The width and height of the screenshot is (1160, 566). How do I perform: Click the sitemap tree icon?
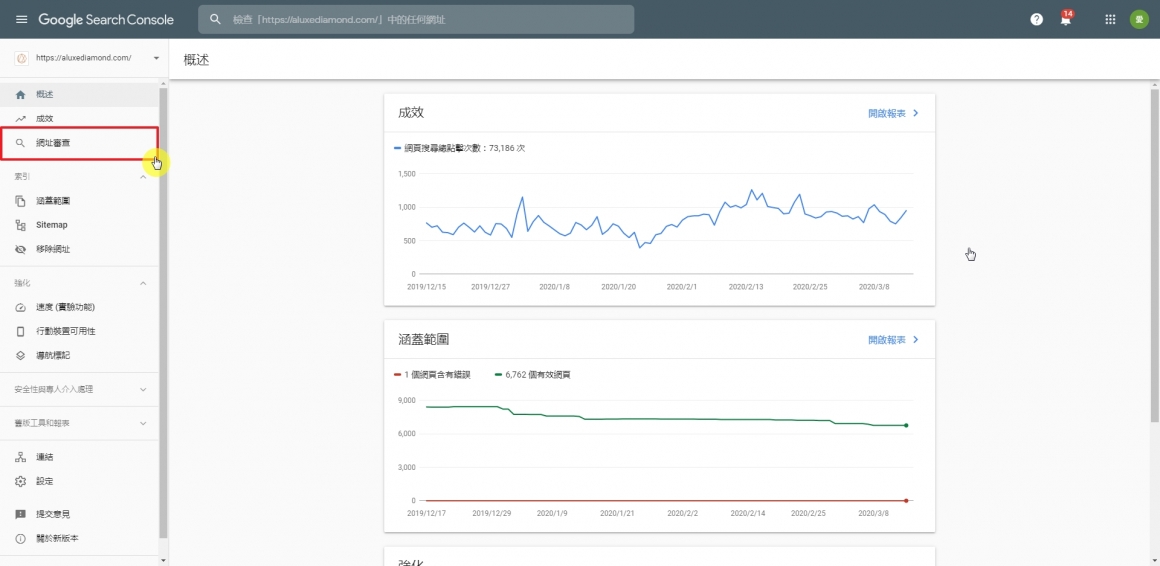(x=21, y=225)
